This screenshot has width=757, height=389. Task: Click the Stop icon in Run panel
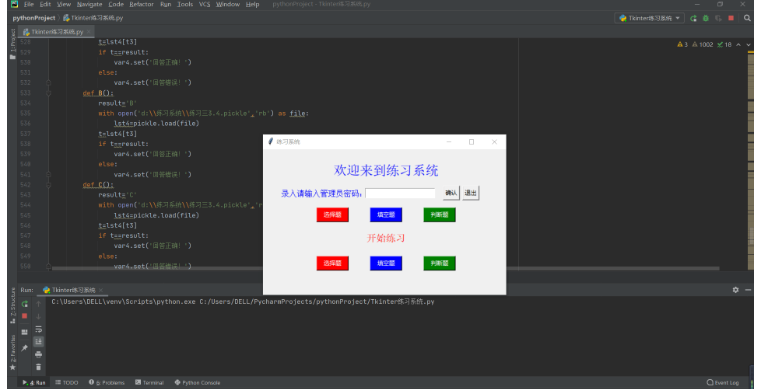[25, 316]
